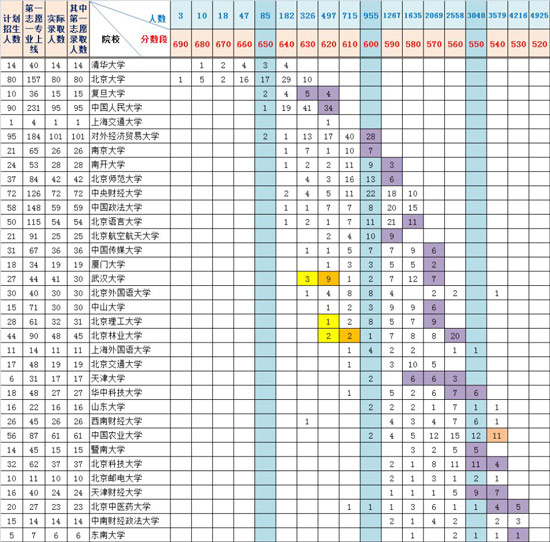Click the yellow cell in 武汉大学 row
The width and height of the screenshot is (550, 542).
click(x=307, y=279)
